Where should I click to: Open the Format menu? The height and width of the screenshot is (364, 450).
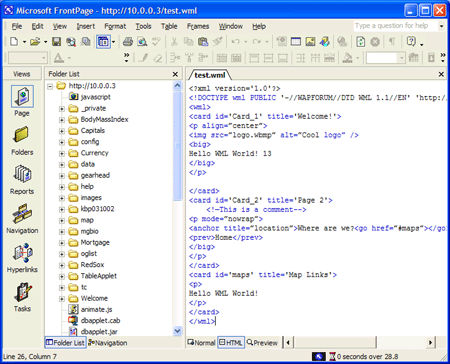115,26
